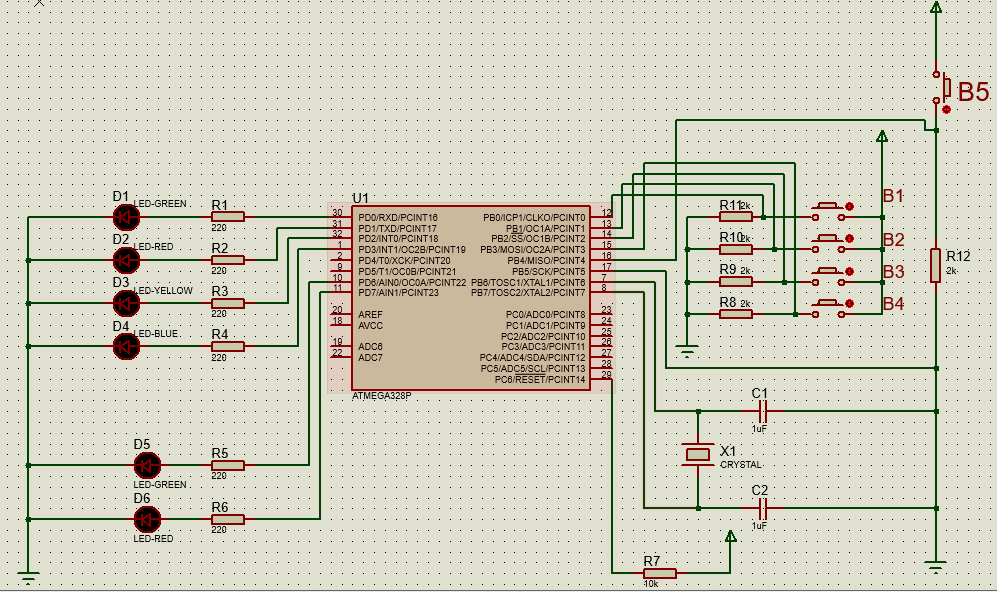
Task: Click the AVCC pin label
Action: (x=370, y=326)
